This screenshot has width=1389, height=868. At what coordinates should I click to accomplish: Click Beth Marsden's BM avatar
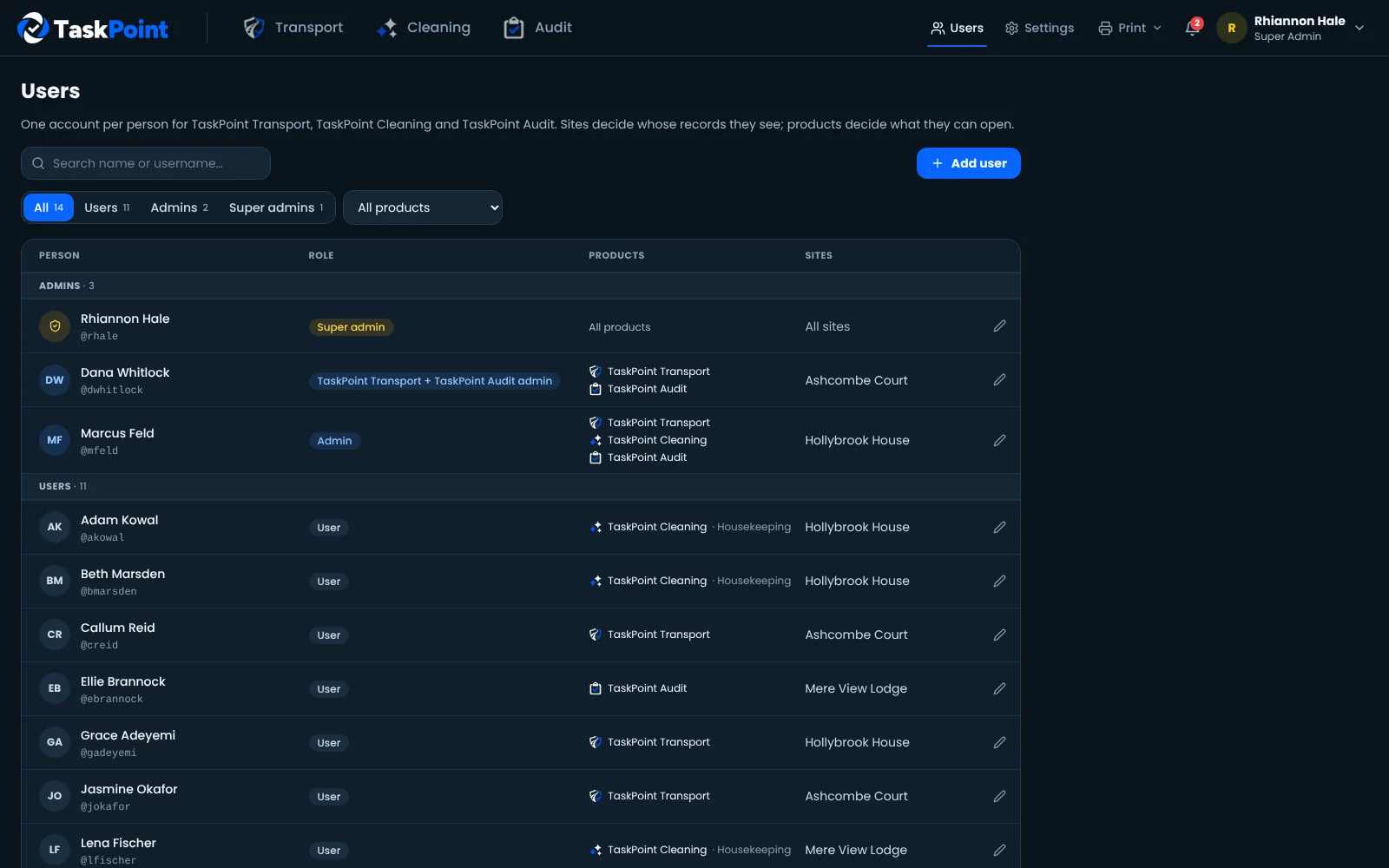(x=55, y=581)
